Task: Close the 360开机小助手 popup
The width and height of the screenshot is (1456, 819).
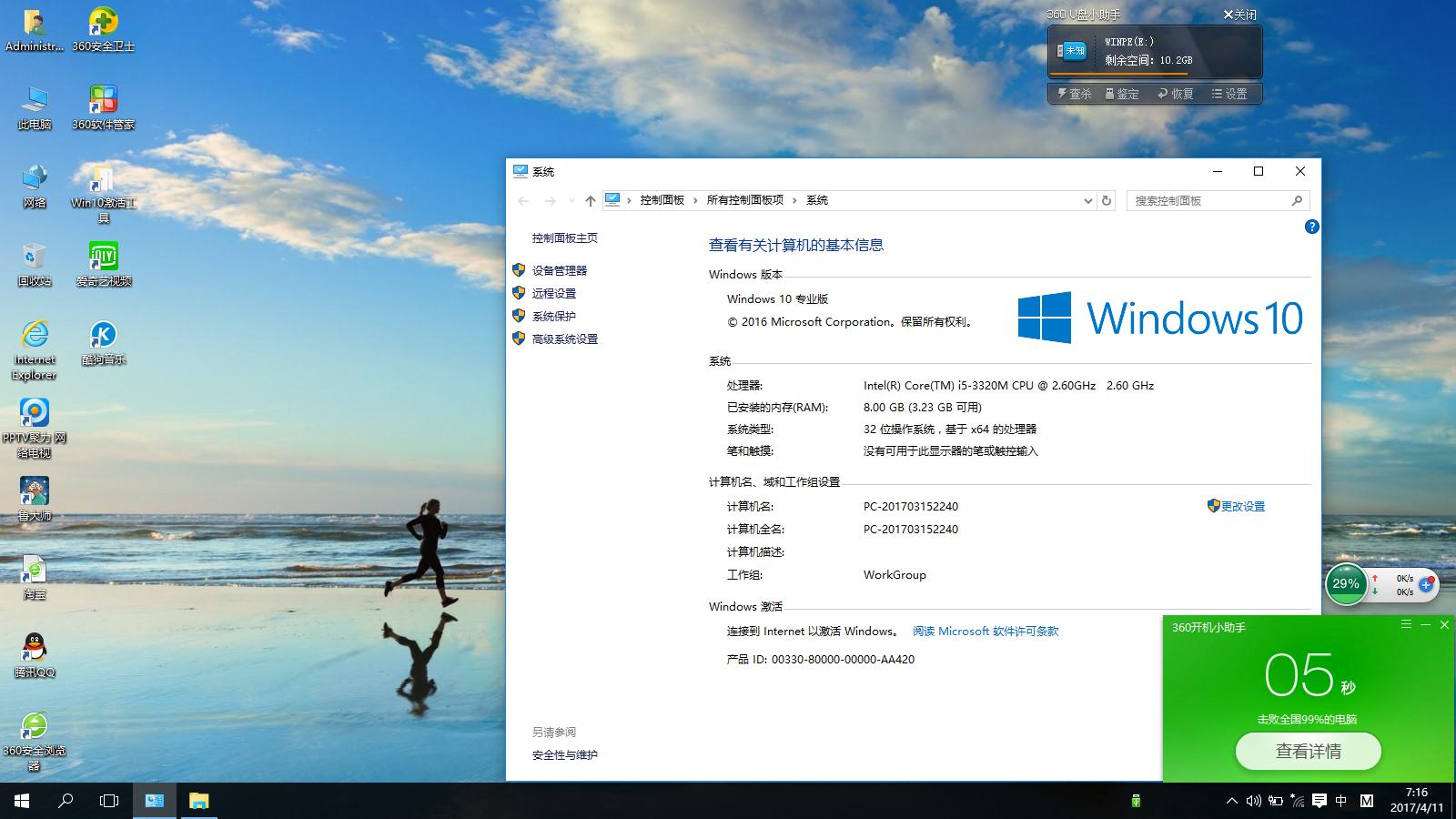Action: point(1444,625)
